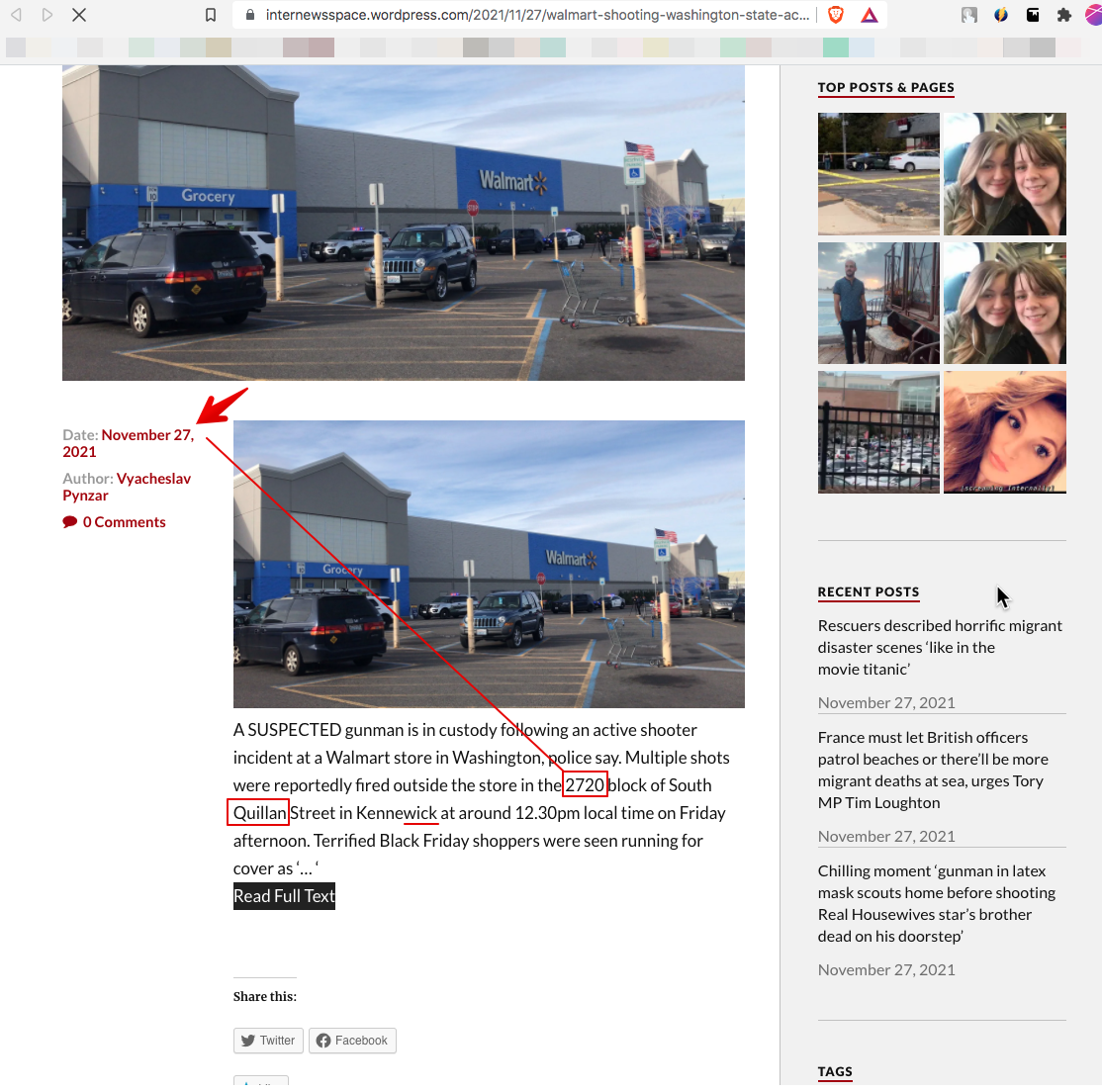Click the large featured Walmart photo above the date
1102x1092 pixels.
pyautogui.click(x=404, y=223)
